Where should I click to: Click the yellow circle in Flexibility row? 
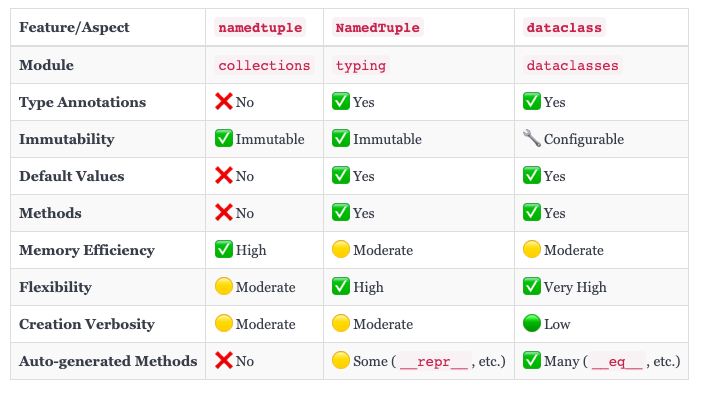pyautogui.click(x=224, y=286)
